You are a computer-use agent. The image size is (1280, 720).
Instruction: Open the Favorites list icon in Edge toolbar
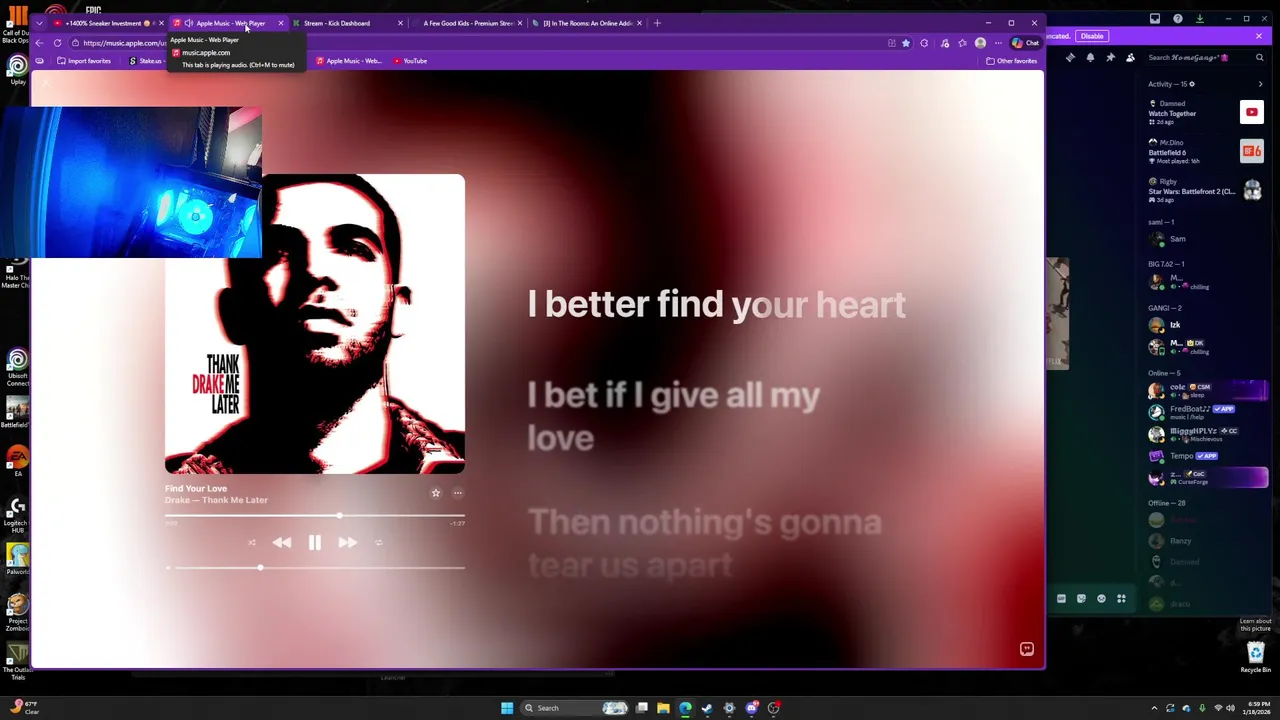click(x=962, y=43)
